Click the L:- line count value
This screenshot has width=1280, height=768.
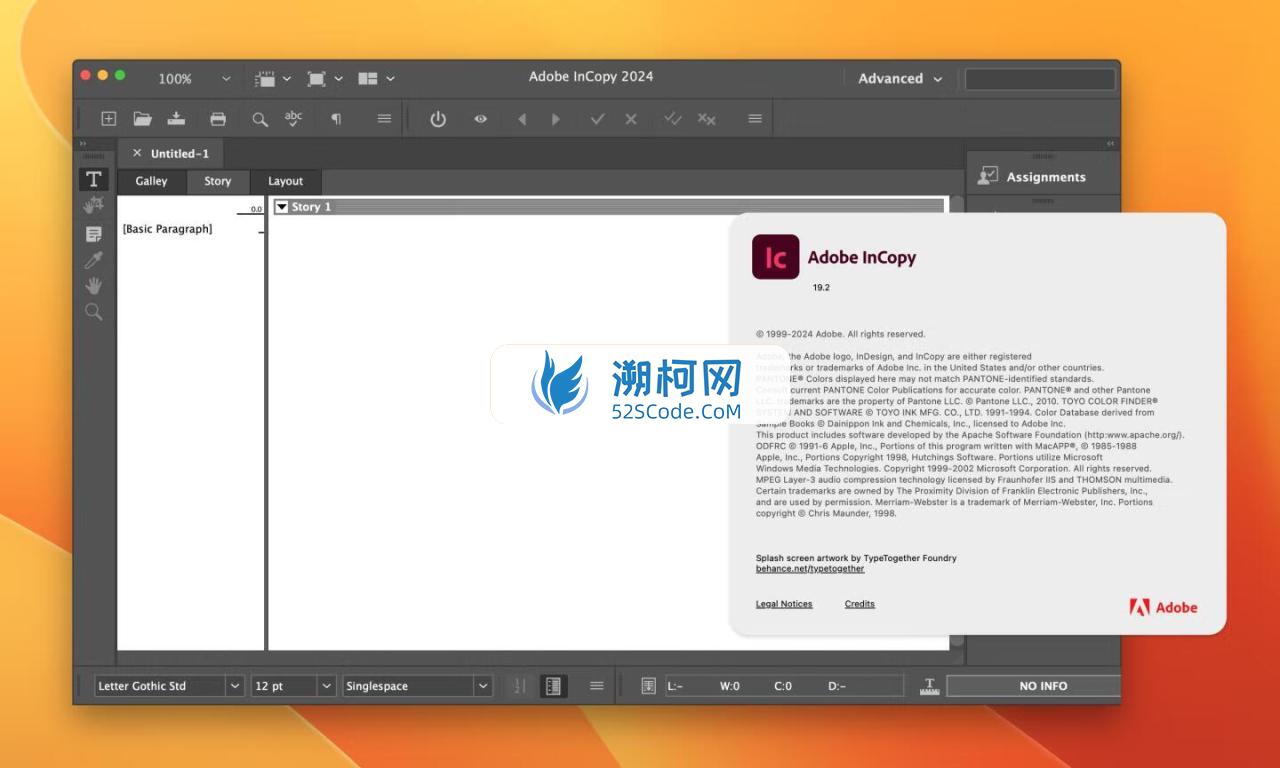(x=675, y=686)
